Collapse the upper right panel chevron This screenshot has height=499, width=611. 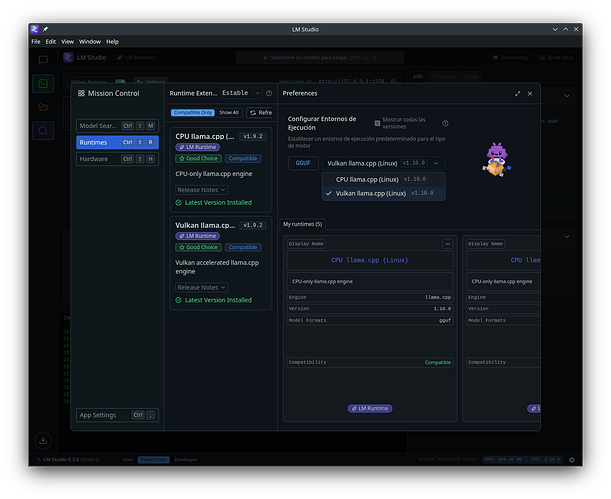click(567, 96)
